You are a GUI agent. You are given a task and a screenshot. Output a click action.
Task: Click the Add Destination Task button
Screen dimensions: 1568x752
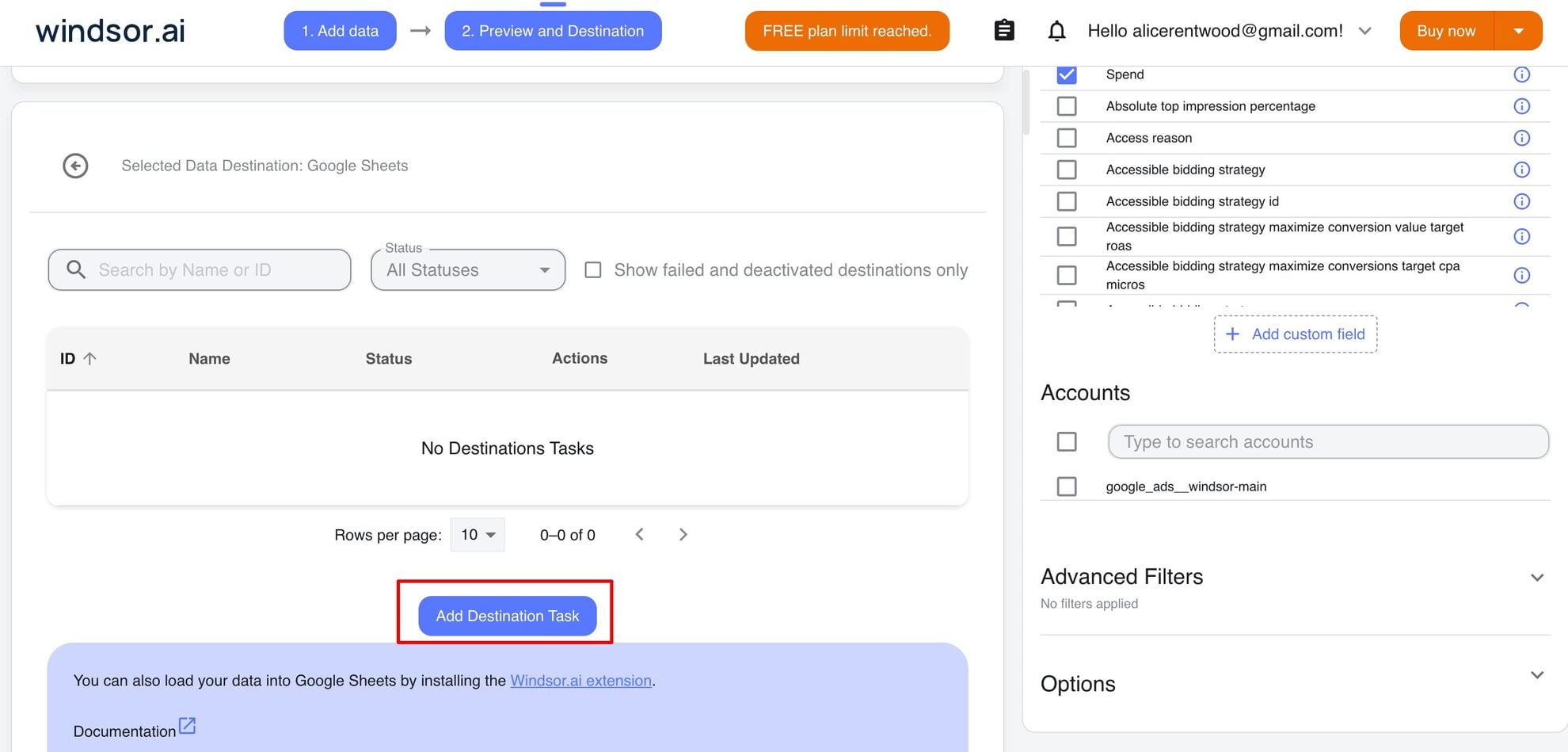click(507, 616)
